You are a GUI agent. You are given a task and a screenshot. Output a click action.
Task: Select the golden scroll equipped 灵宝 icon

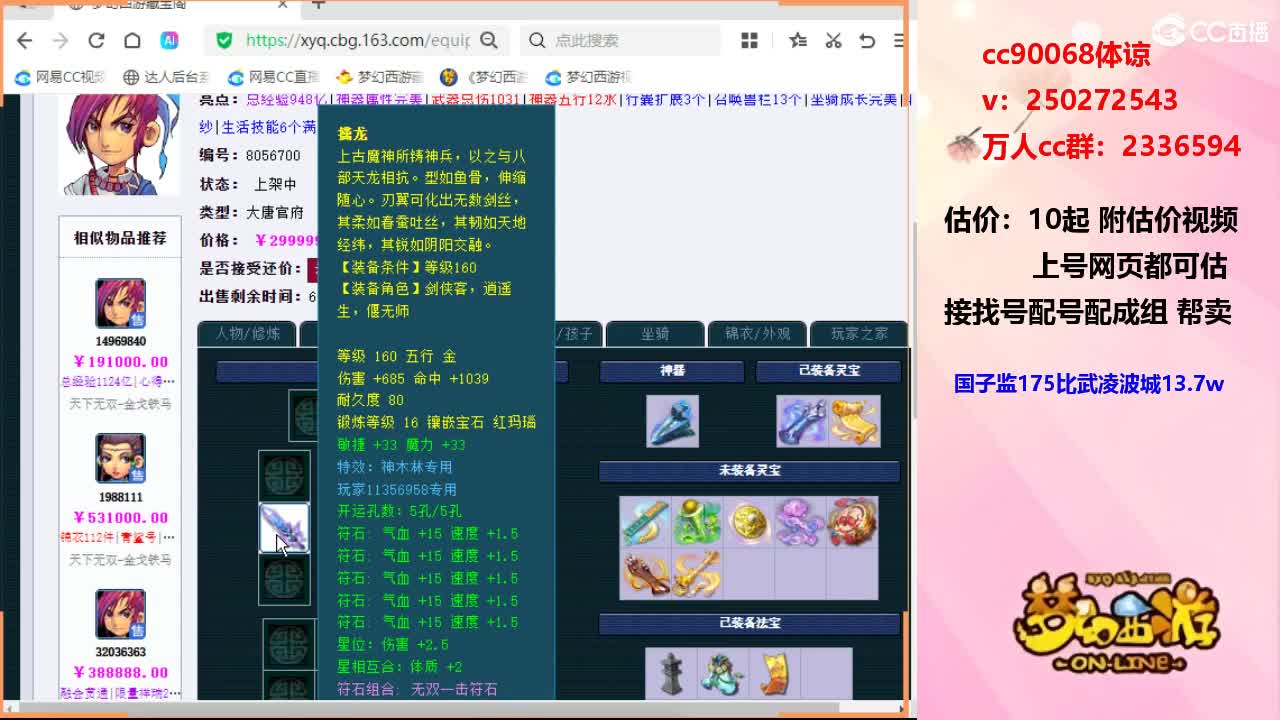point(854,420)
